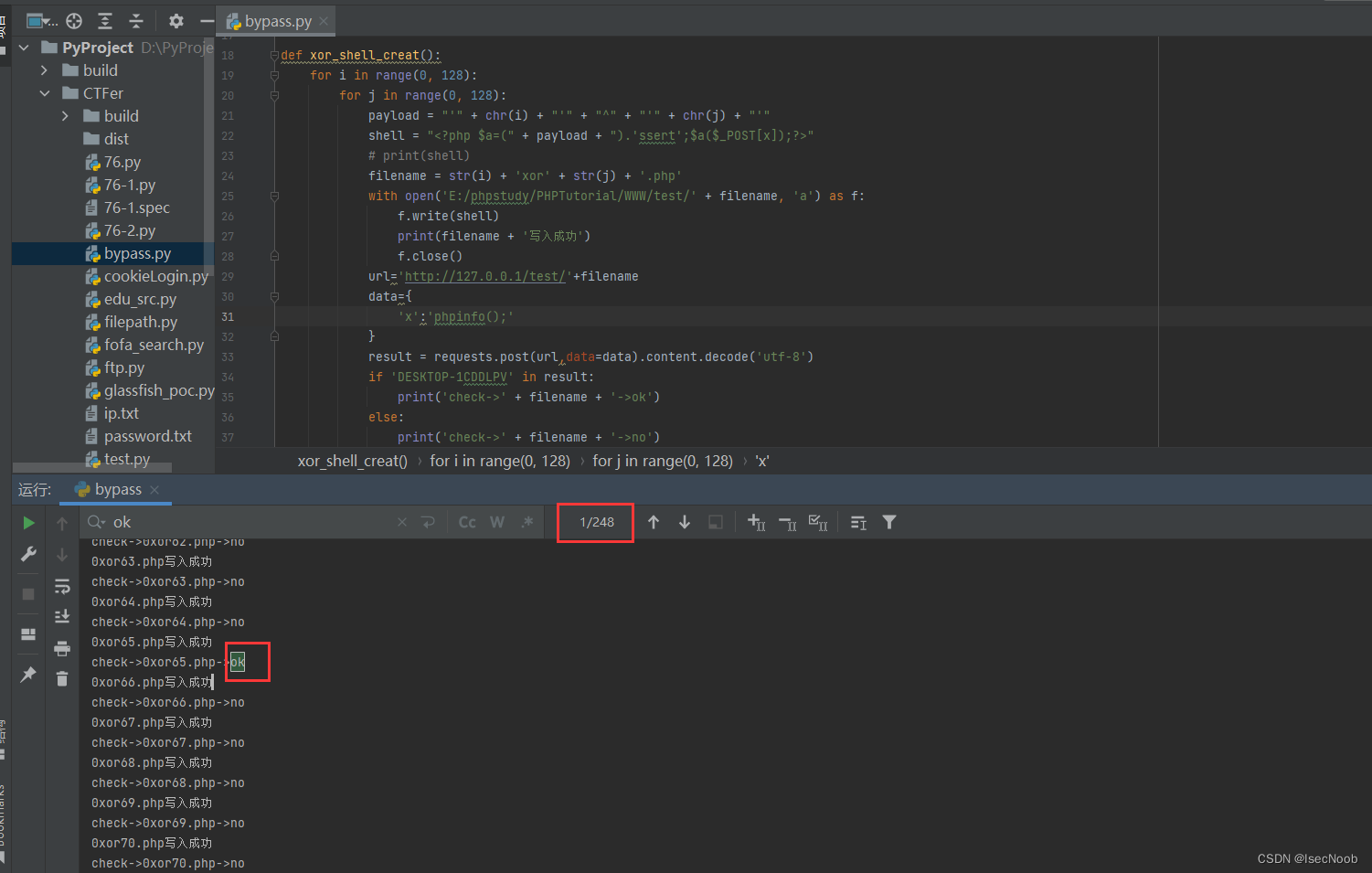The width and height of the screenshot is (1372, 873).
Task: Toggle Regex search option
Action: click(x=527, y=522)
